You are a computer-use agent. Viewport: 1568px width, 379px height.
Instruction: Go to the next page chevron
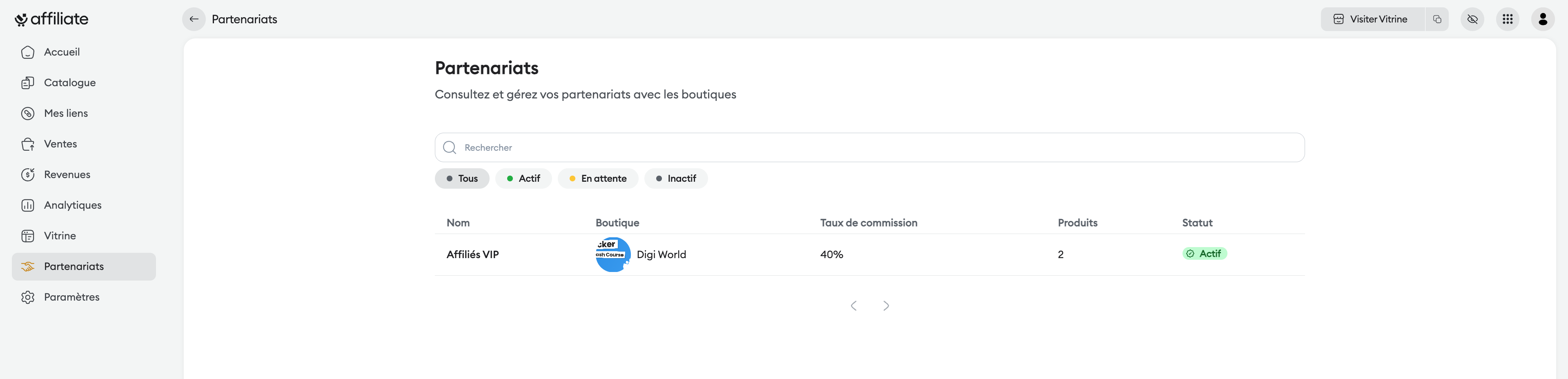coord(886,306)
